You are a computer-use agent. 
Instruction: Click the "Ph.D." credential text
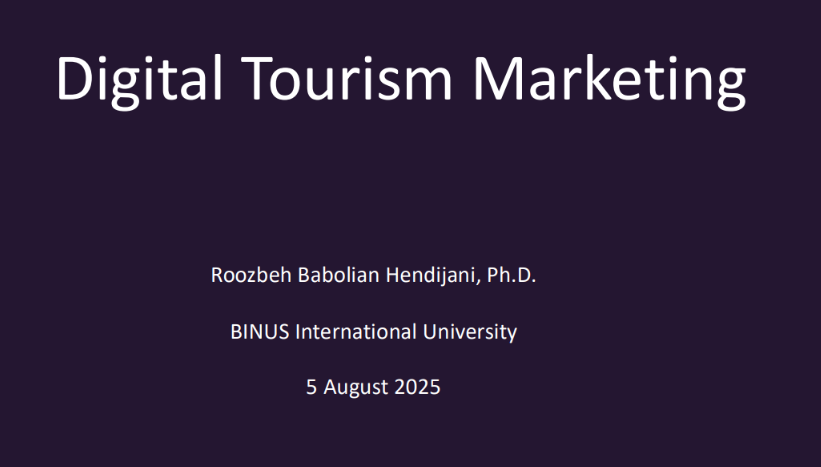click(x=511, y=275)
